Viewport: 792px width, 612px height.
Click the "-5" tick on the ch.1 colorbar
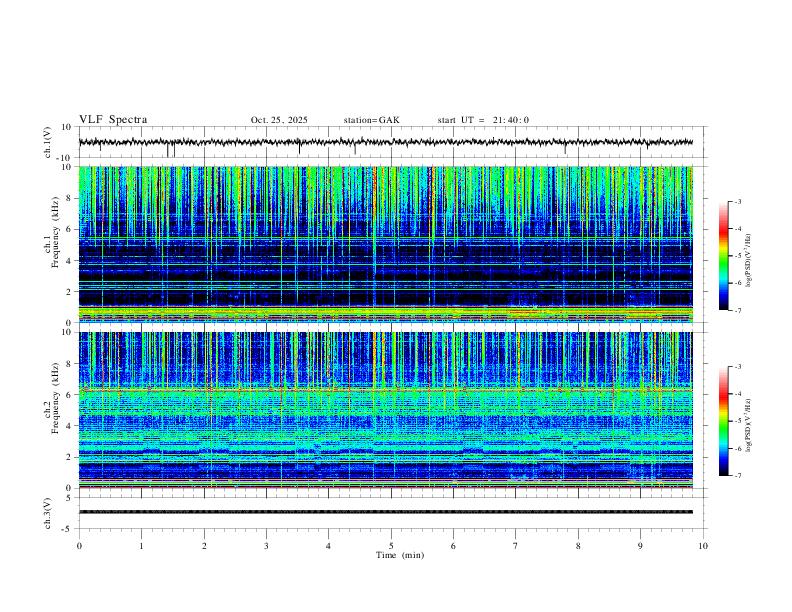[737, 256]
